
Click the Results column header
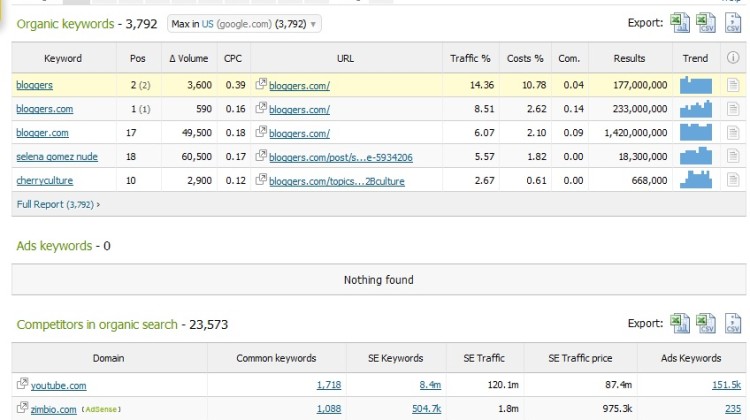(x=629, y=58)
